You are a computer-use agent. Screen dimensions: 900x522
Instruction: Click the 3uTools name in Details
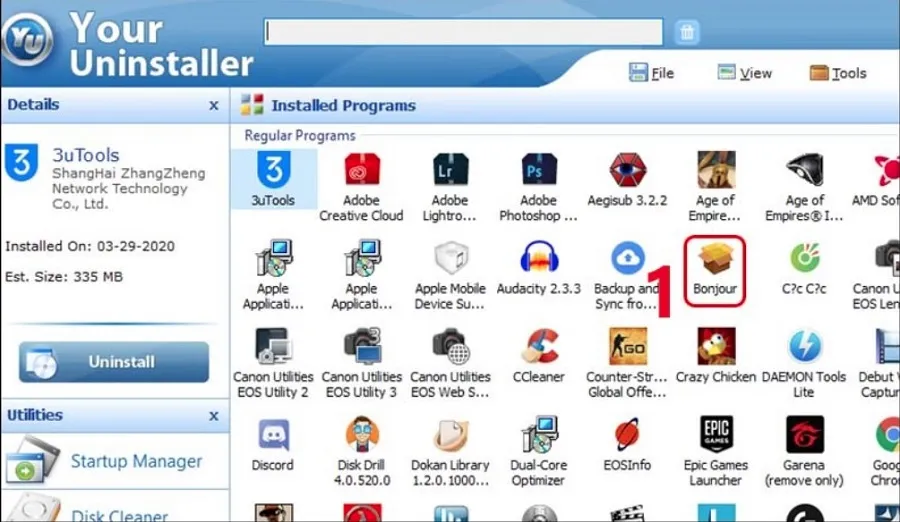click(86, 155)
